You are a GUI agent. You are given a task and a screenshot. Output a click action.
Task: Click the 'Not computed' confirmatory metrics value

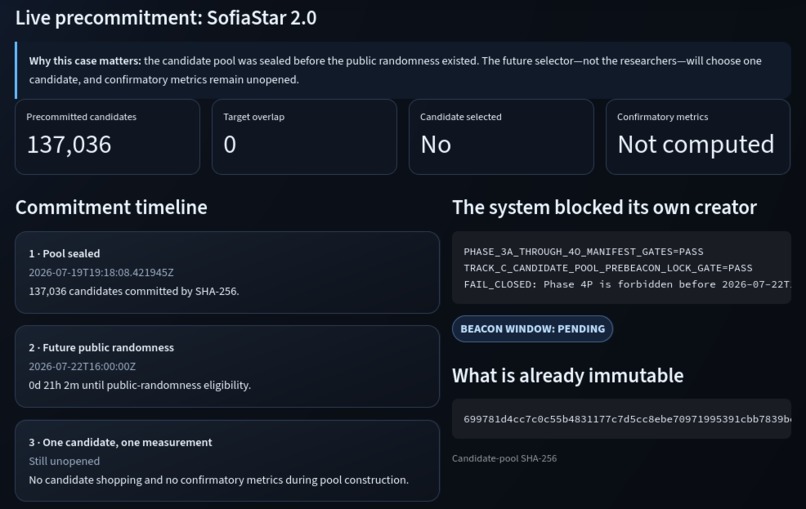[695, 144]
